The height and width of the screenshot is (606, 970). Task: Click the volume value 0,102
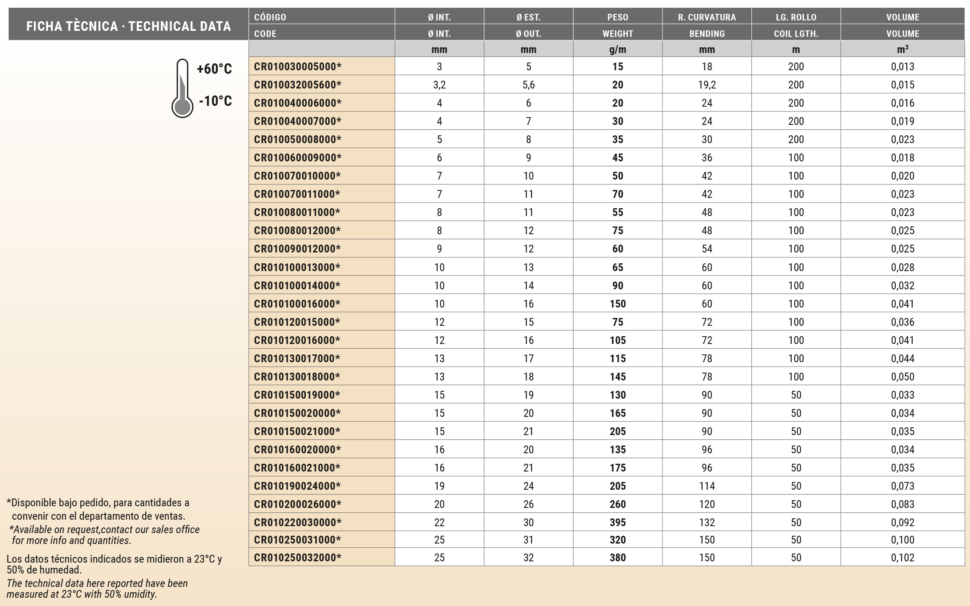902,558
